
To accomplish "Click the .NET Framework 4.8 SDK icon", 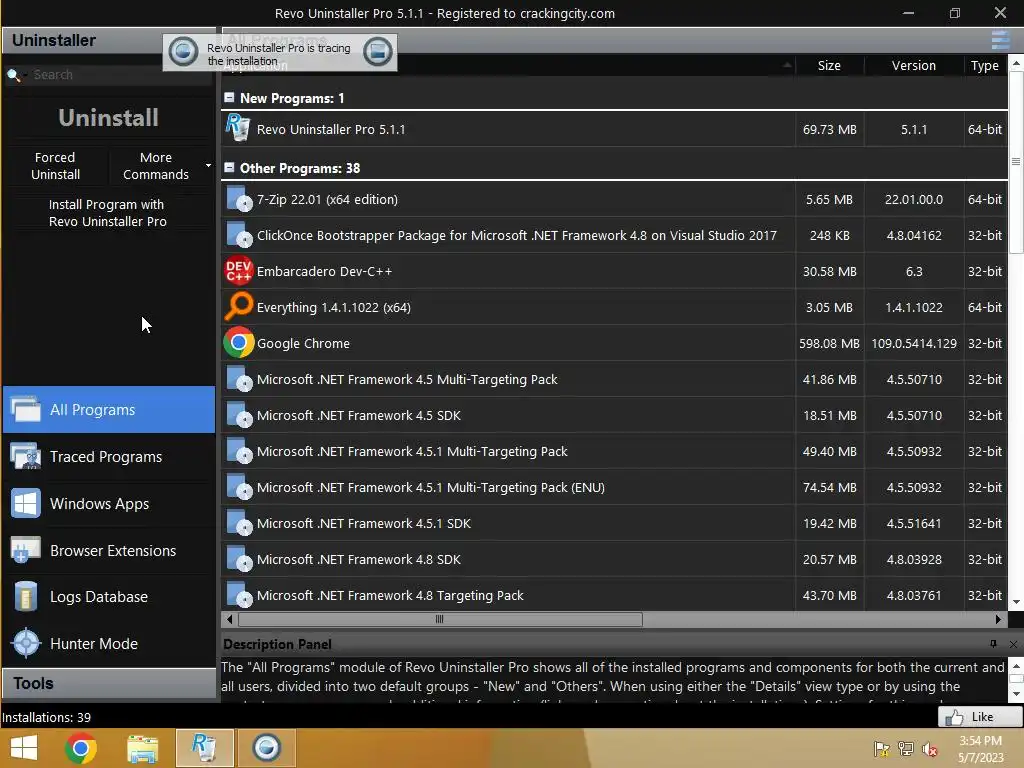I will [239, 558].
